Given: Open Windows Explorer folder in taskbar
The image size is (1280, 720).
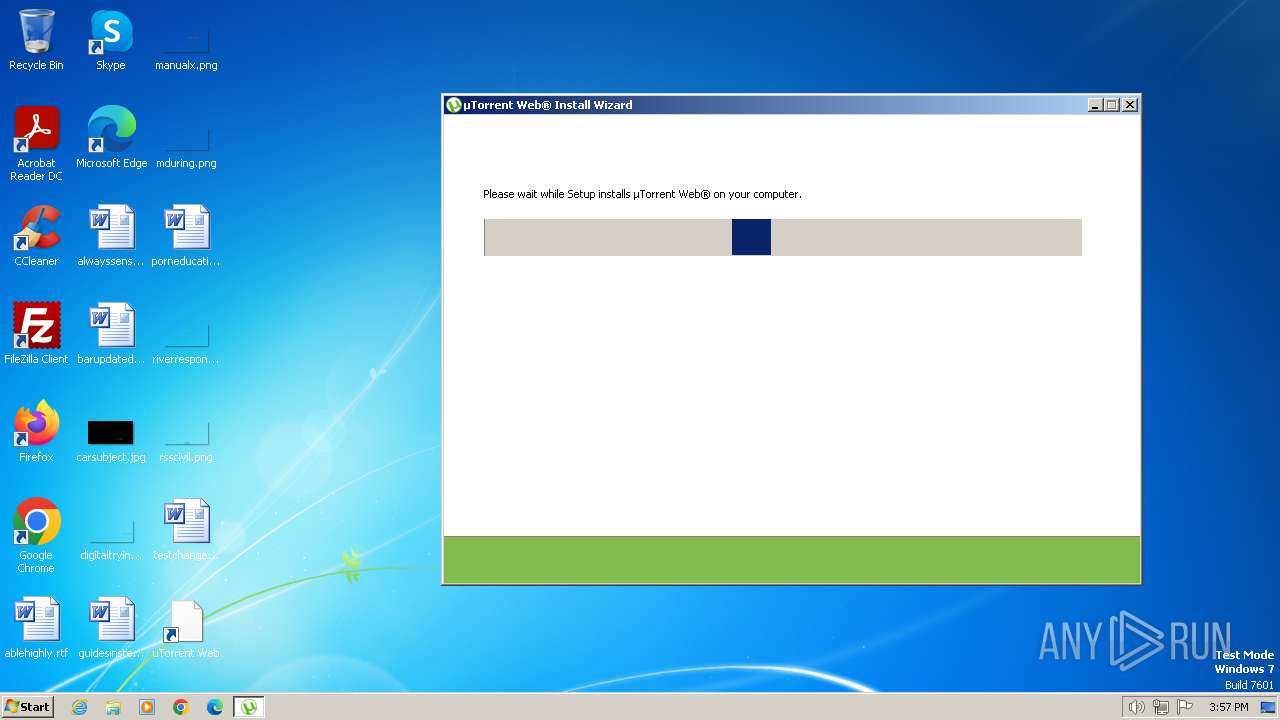Looking at the screenshot, I should point(113,707).
